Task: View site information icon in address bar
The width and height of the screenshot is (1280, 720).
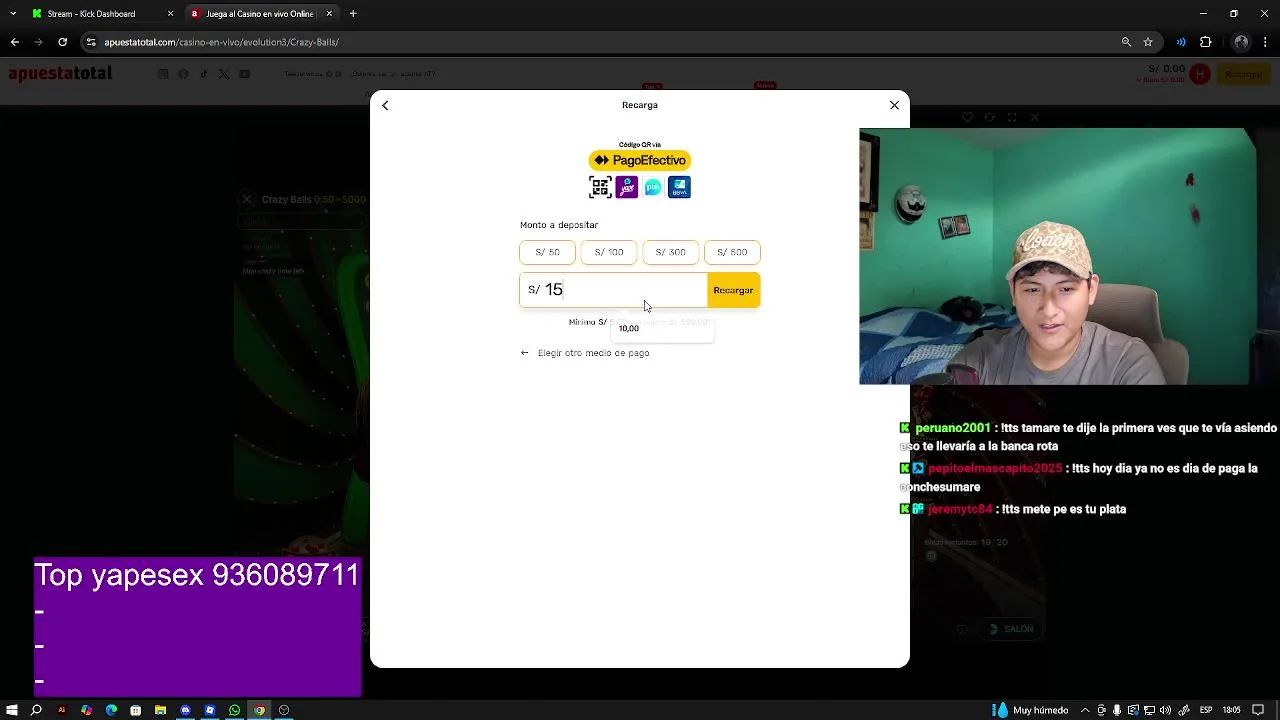Action: 91,42
